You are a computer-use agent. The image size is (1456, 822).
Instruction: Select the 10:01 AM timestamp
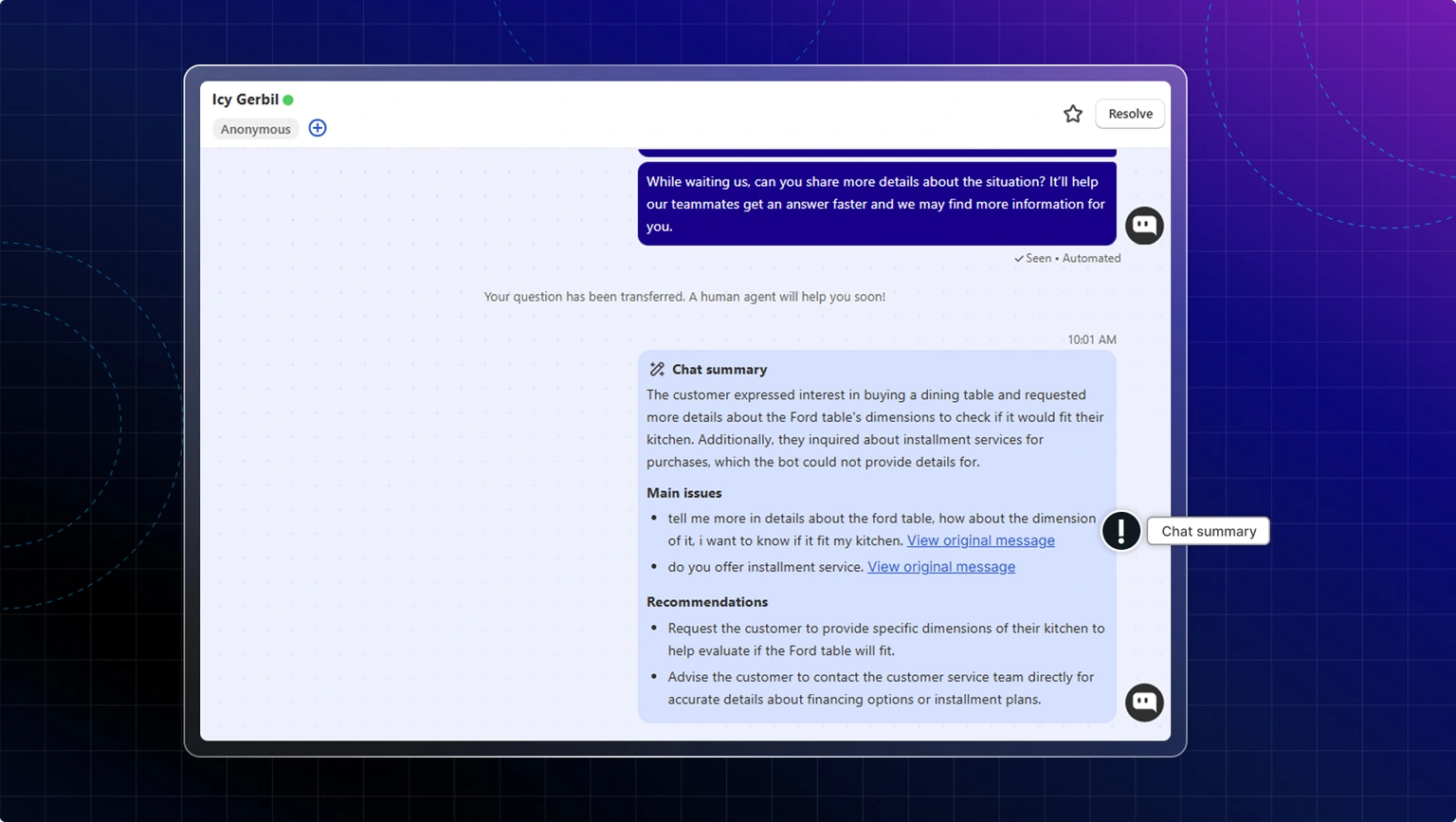tap(1091, 338)
